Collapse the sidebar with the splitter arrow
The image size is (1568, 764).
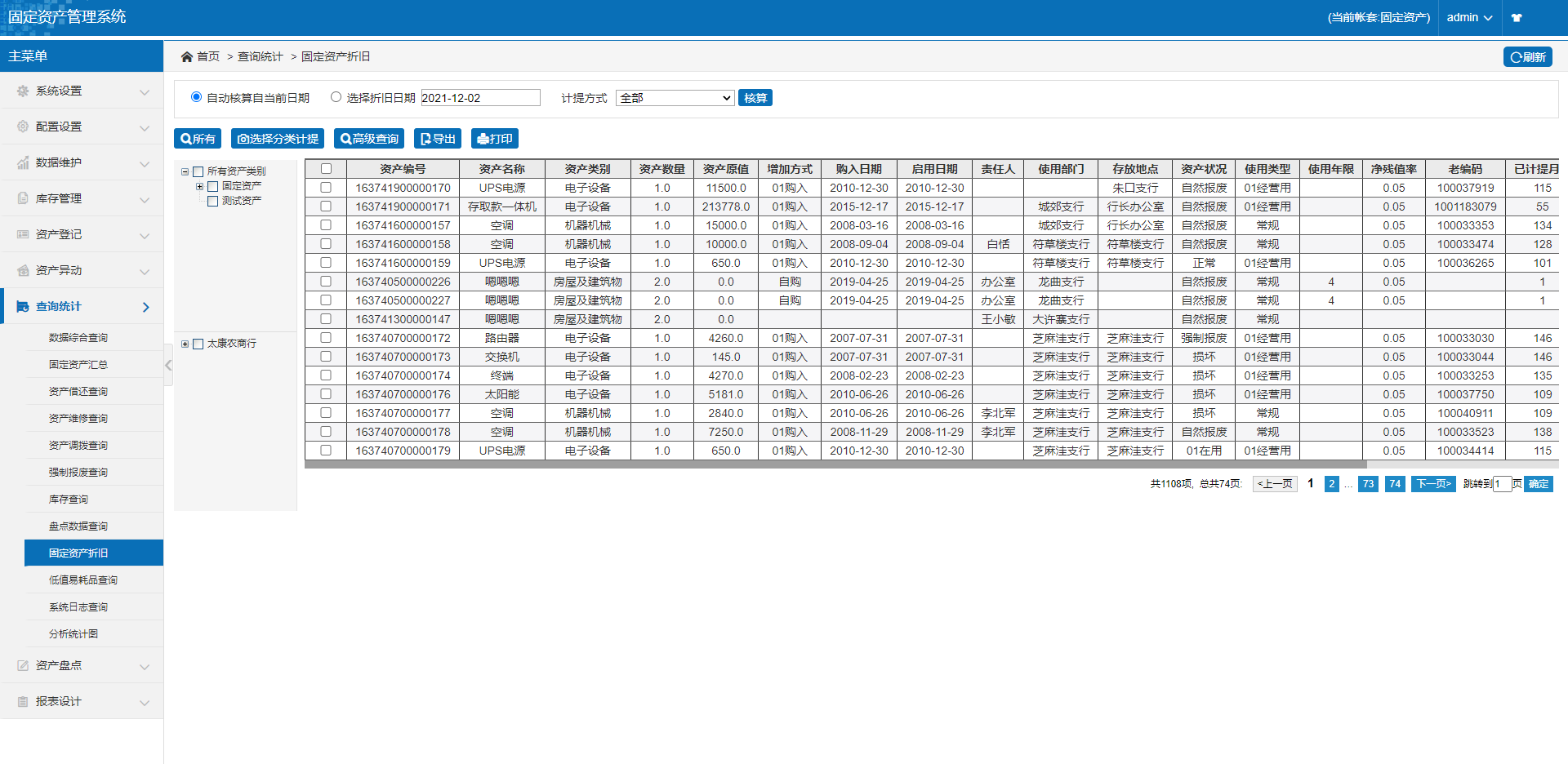(168, 366)
